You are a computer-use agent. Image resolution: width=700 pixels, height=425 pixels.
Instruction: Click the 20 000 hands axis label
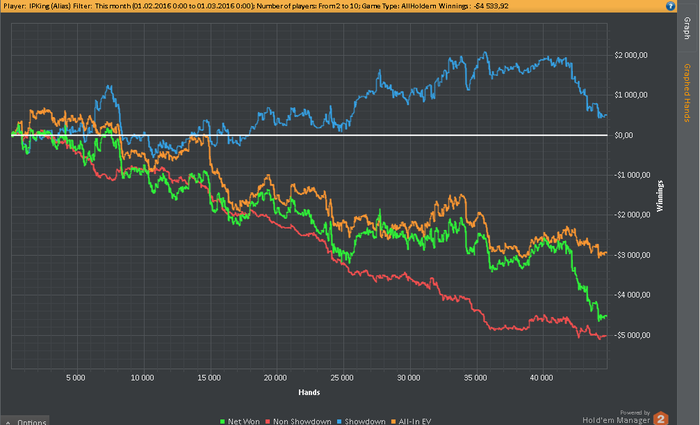click(x=275, y=378)
